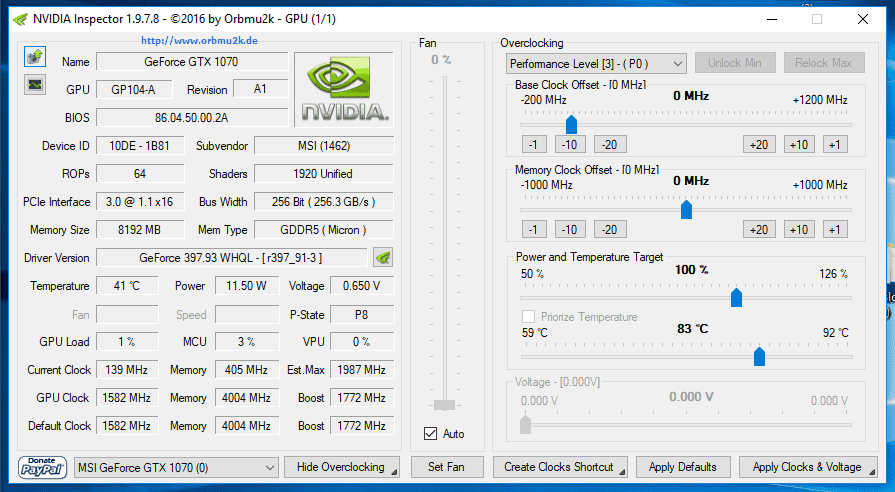Click Memory Clock Offset -10 button

point(570,229)
